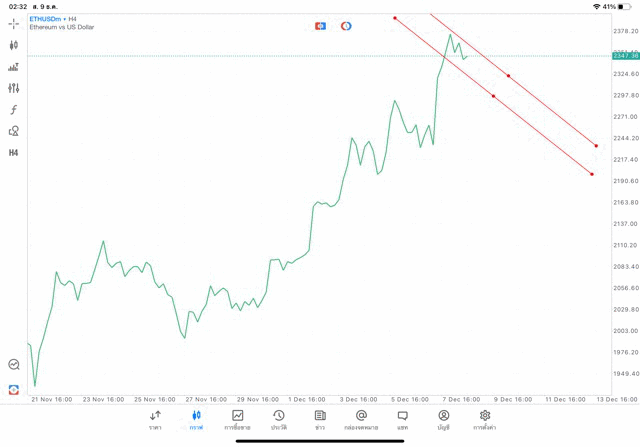Image resolution: width=640 pixels, height=447 pixels.
Task: Tap the red-blue one-click trading icon
Action: coord(14,389)
